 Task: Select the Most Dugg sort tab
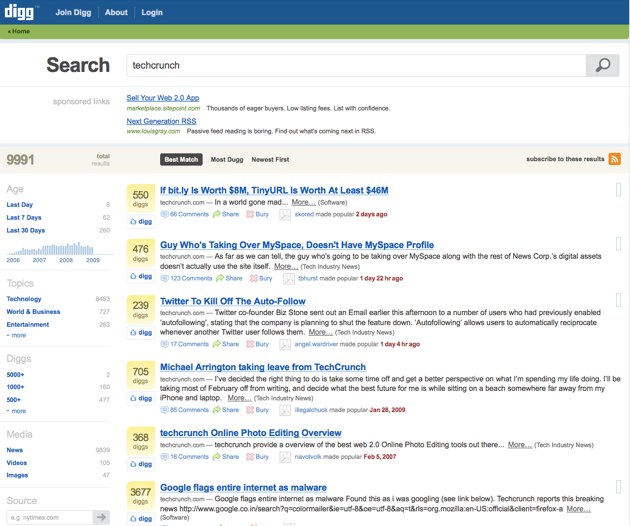pyautogui.click(x=227, y=160)
